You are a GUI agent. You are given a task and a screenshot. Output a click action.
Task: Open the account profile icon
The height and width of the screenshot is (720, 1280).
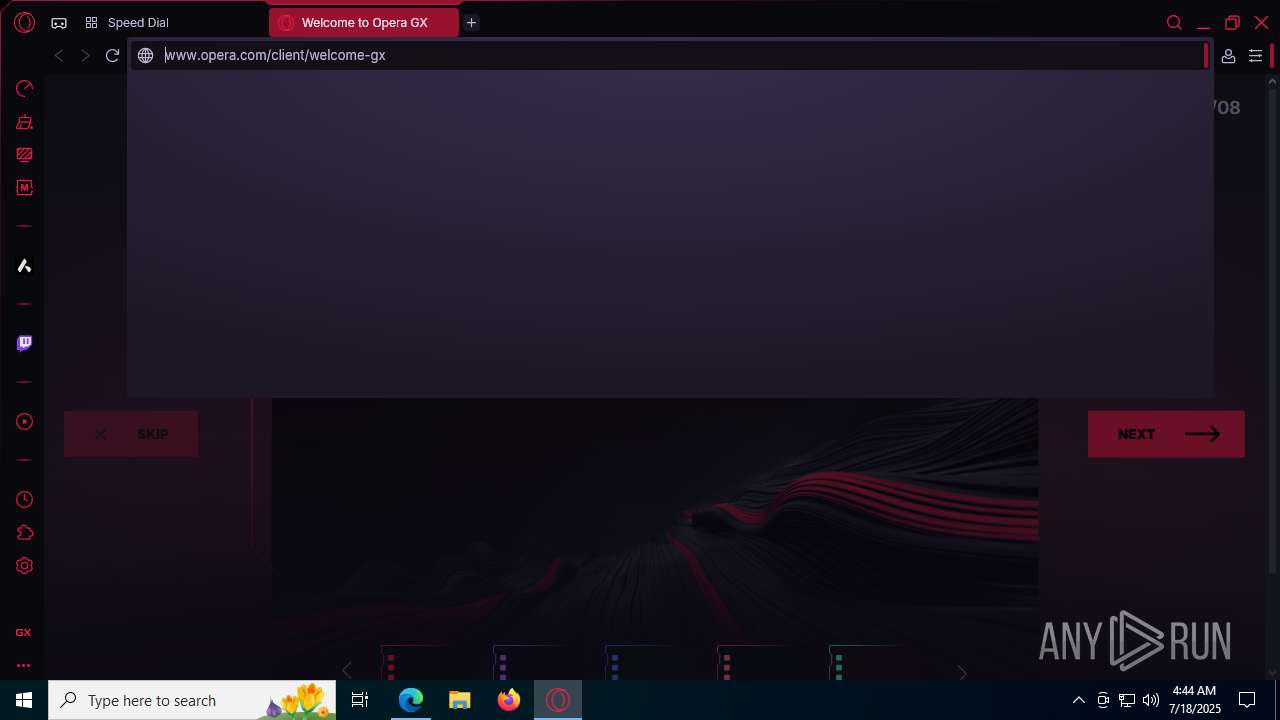1228,56
